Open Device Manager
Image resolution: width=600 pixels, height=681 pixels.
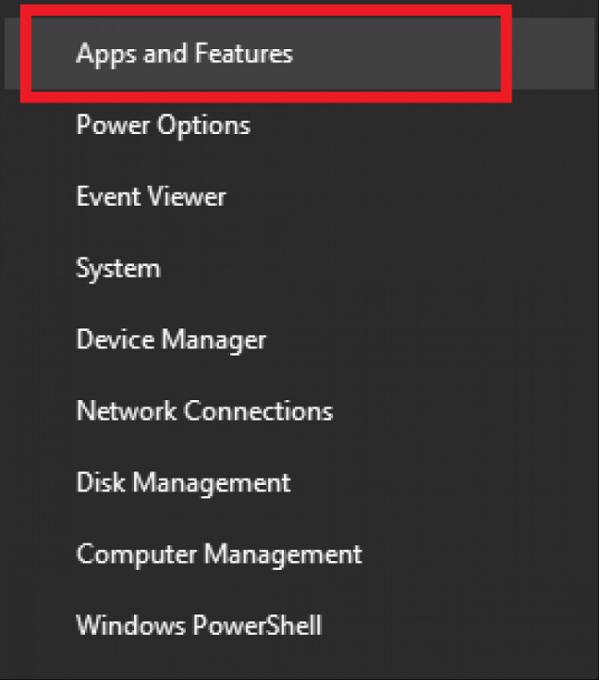click(x=171, y=339)
